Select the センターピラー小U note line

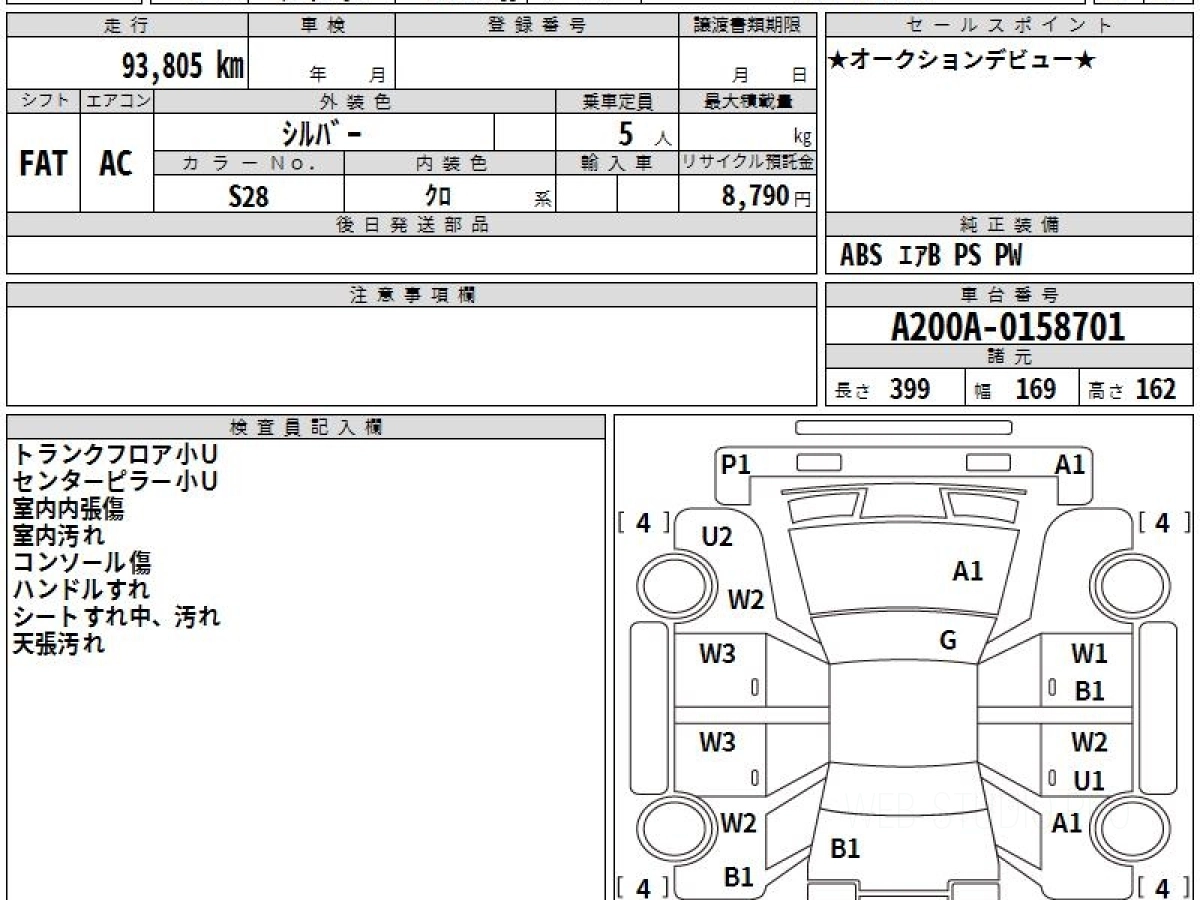(115, 482)
